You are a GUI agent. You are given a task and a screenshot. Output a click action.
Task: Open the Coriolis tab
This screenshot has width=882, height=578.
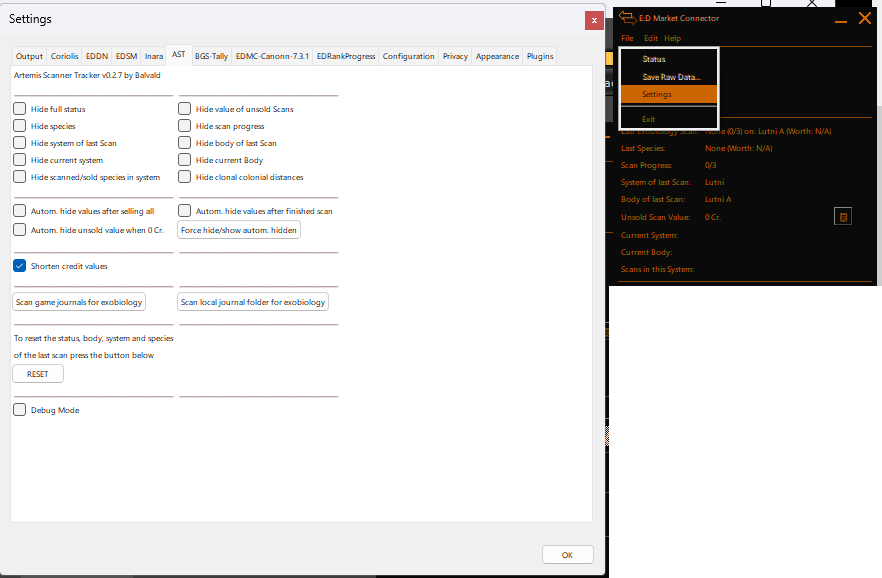click(64, 56)
